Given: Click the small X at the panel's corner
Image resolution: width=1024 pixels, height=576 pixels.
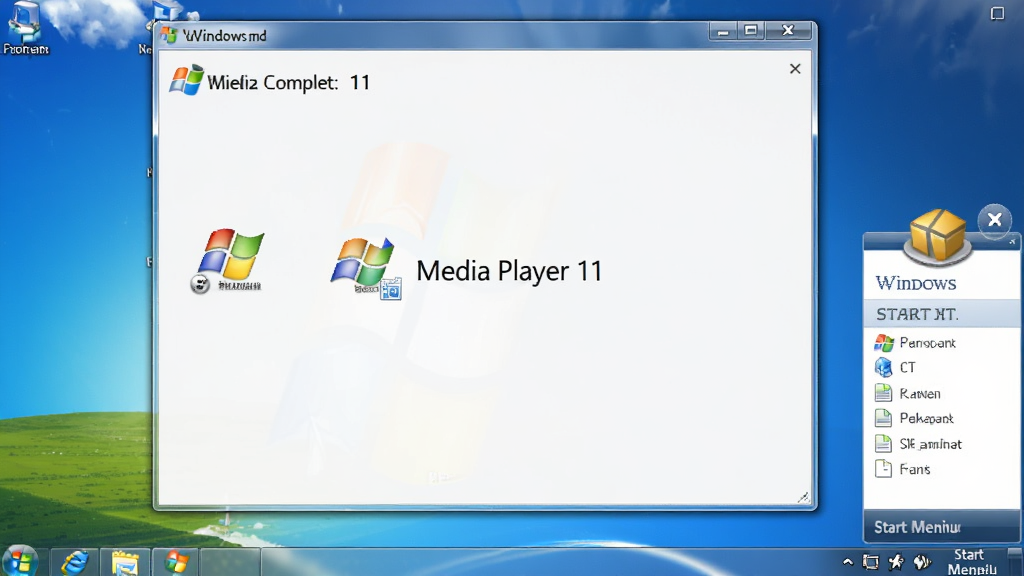Looking at the screenshot, I should click(1012, 242).
